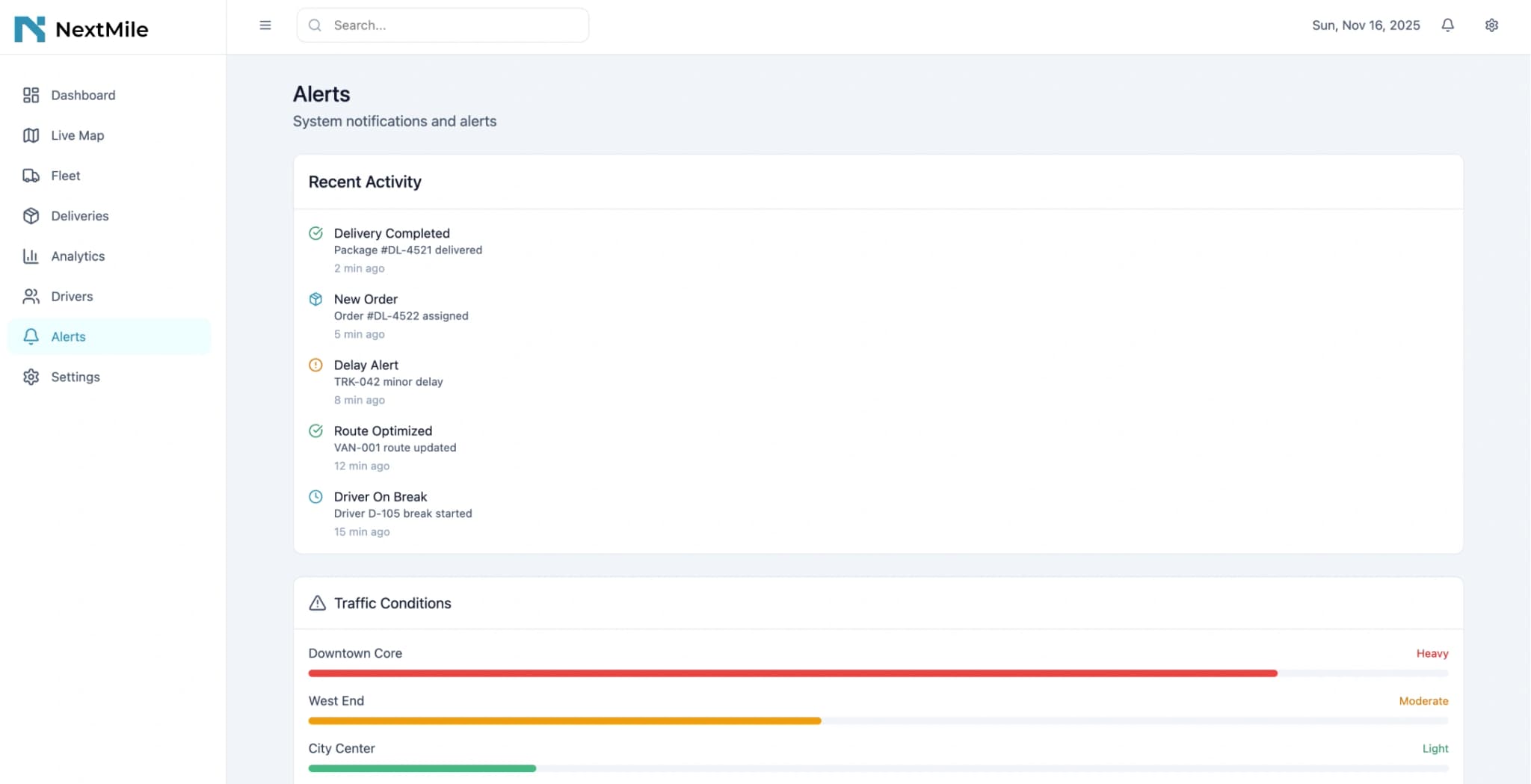This screenshot has height=784, width=1531.
Task: Click the Live Map icon in sidebar
Action: (x=31, y=135)
